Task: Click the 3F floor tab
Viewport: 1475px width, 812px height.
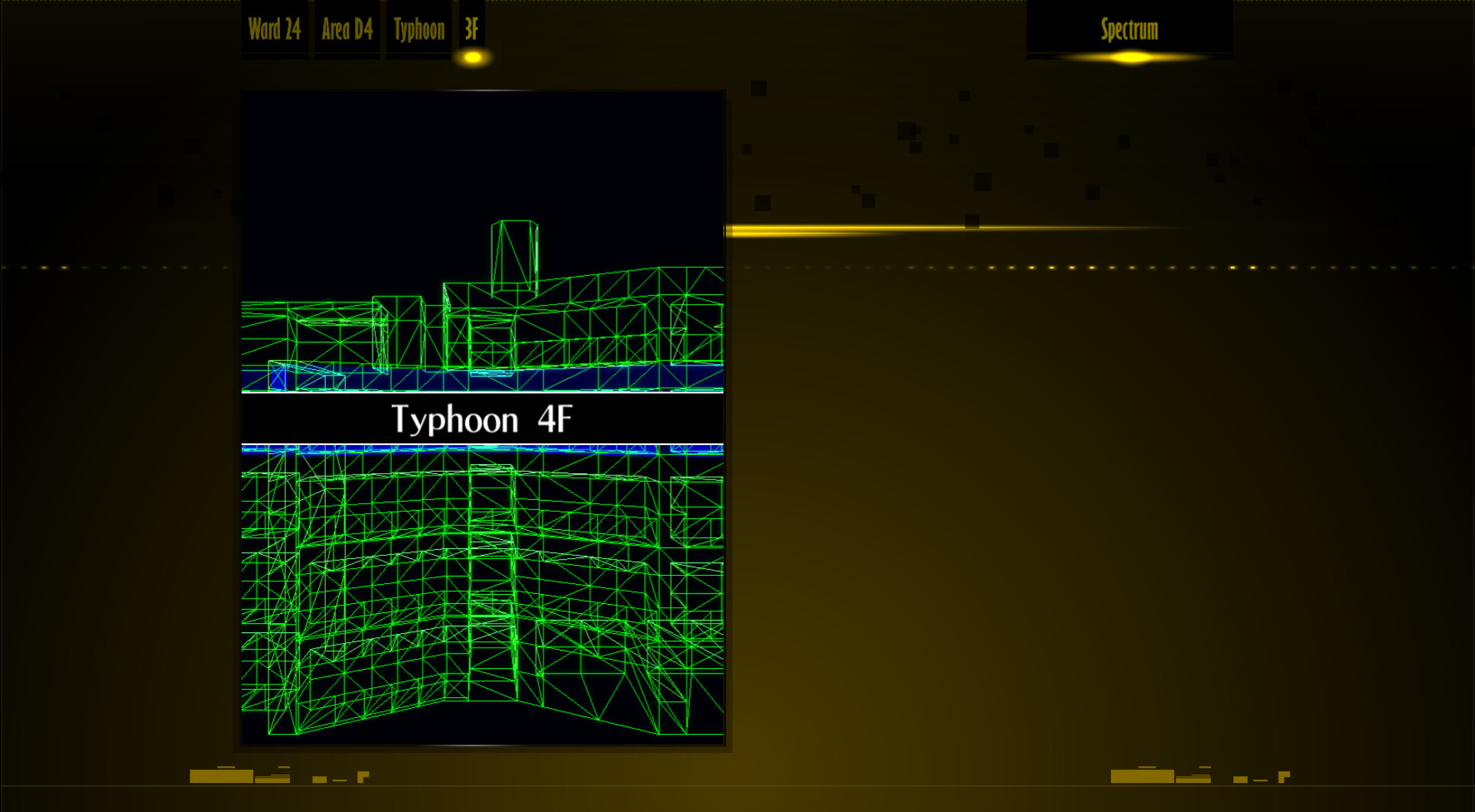Action: pyautogui.click(x=471, y=30)
